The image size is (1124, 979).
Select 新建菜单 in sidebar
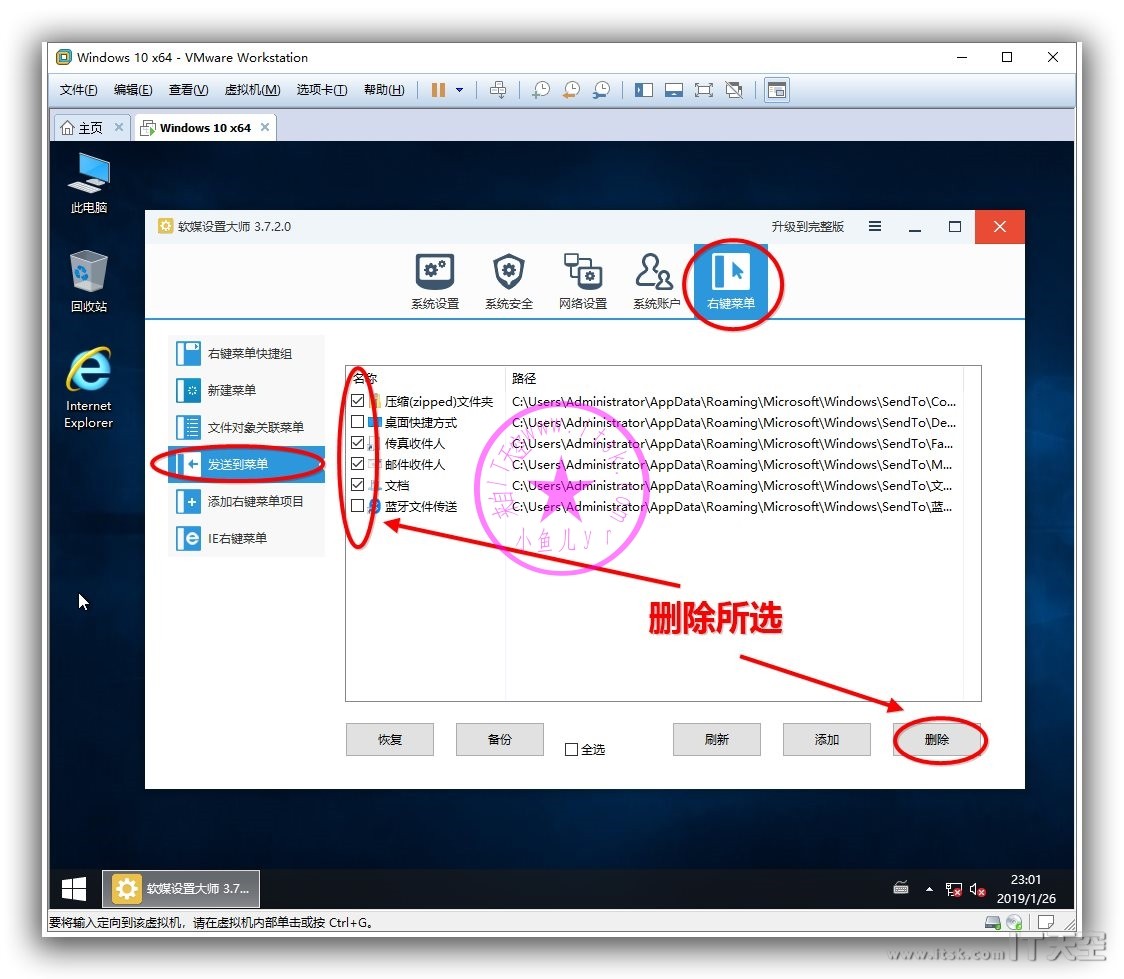pyautogui.click(x=247, y=391)
